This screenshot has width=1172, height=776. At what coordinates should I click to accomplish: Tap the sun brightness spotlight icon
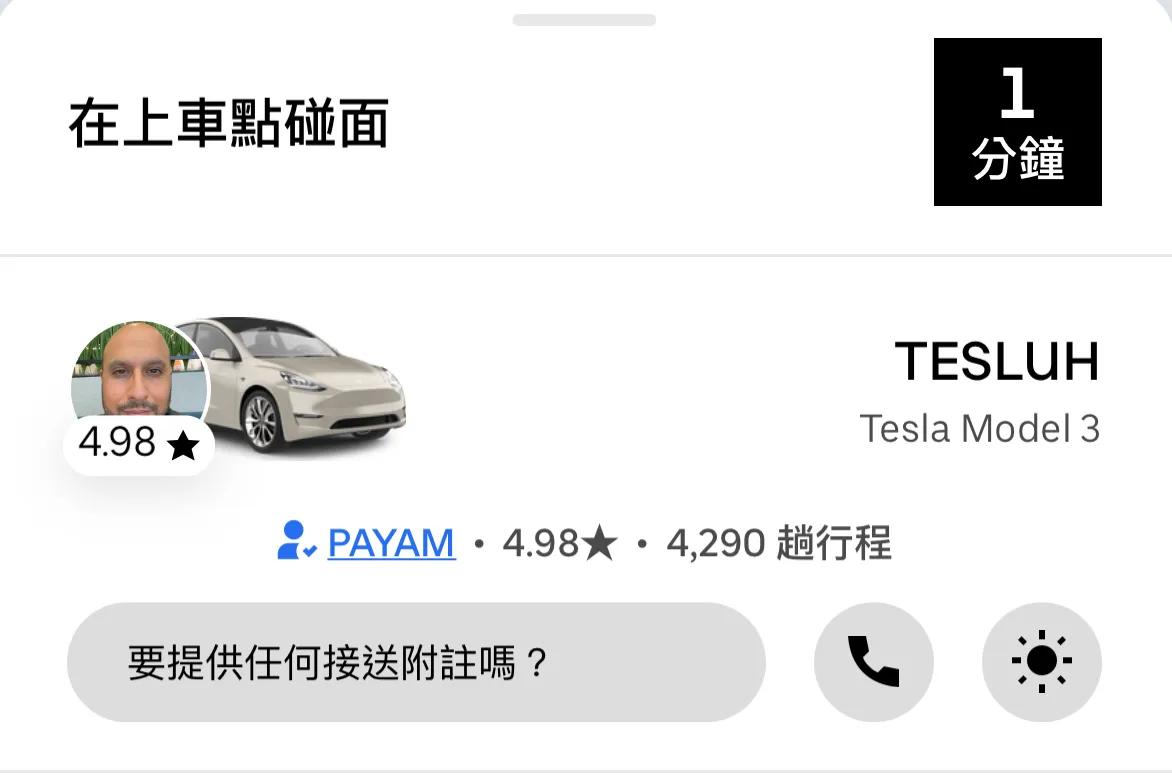1041,662
